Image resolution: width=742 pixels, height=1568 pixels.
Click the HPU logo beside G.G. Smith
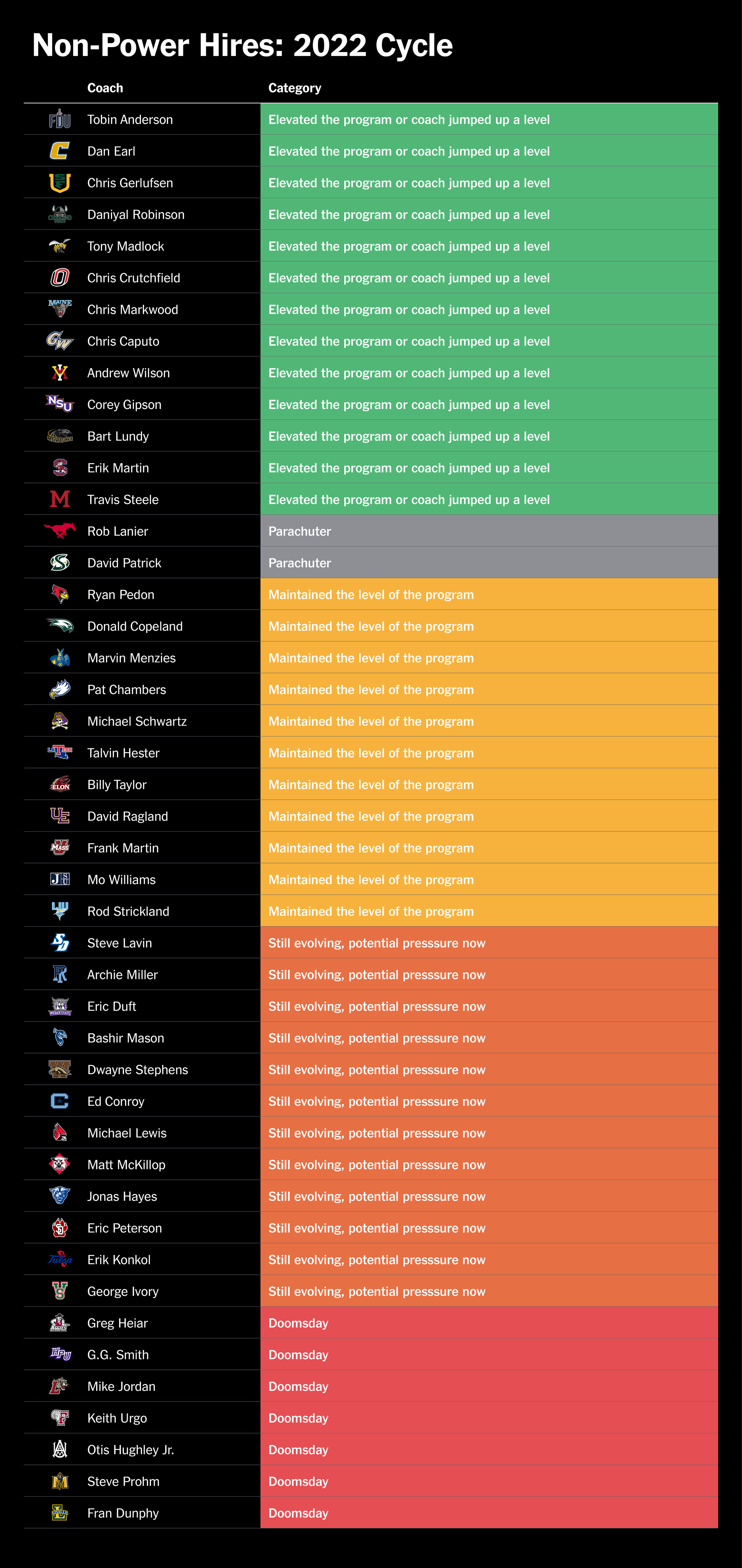(x=60, y=1354)
